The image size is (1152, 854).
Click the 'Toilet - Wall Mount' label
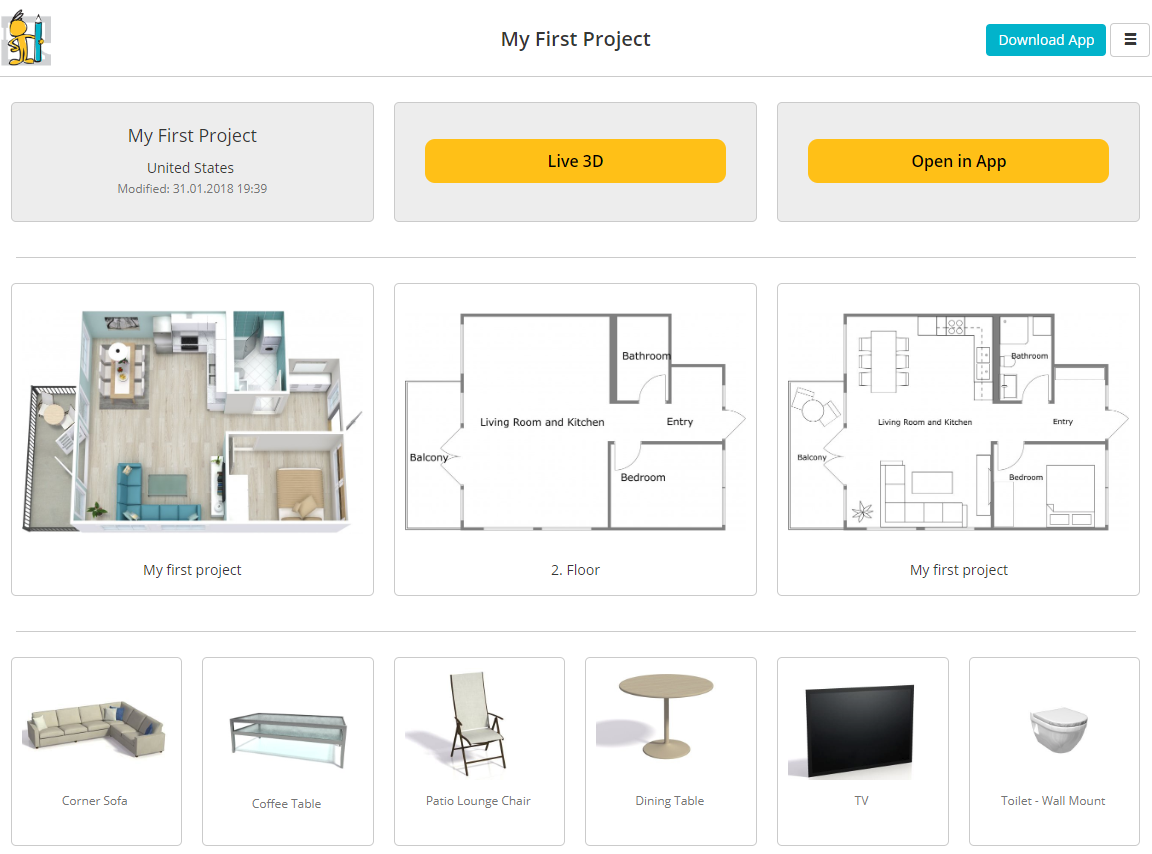pyautogui.click(x=1053, y=800)
